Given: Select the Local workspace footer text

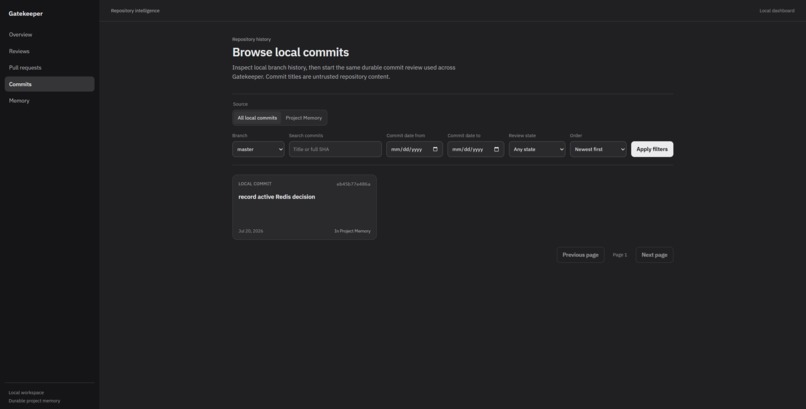Looking at the screenshot, I should [26, 393].
